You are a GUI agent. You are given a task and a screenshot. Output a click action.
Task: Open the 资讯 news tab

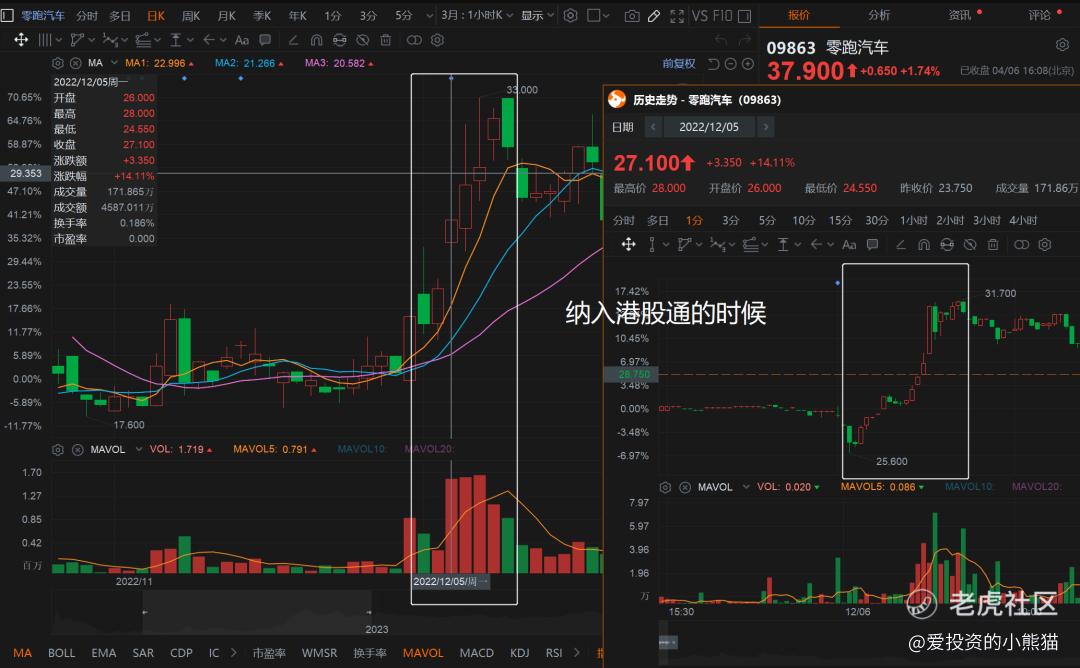click(x=959, y=14)
